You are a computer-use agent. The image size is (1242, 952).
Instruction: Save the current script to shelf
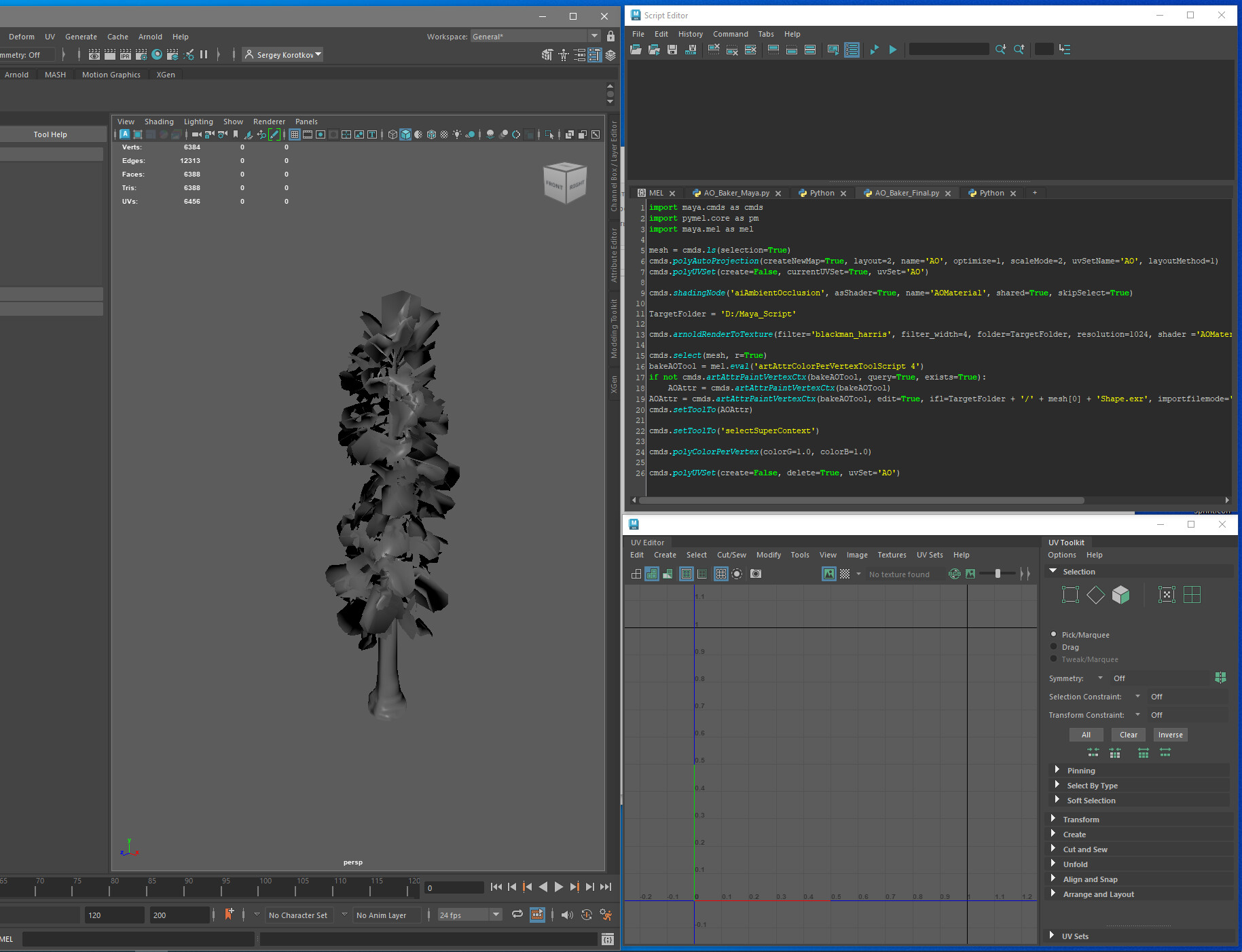(691, 50)
